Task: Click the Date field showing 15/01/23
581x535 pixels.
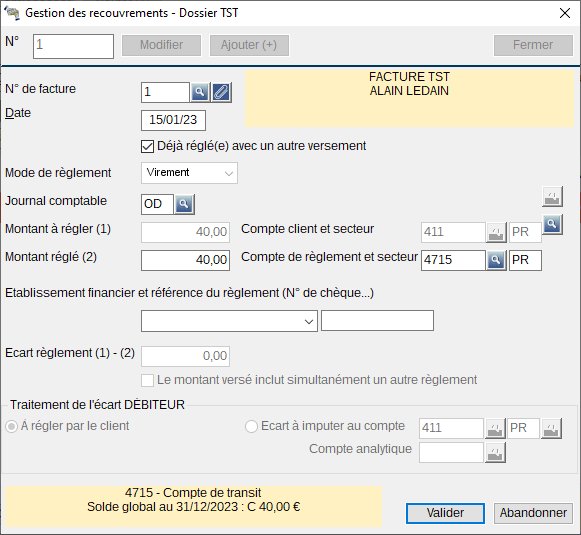Action: pos(173,120)
